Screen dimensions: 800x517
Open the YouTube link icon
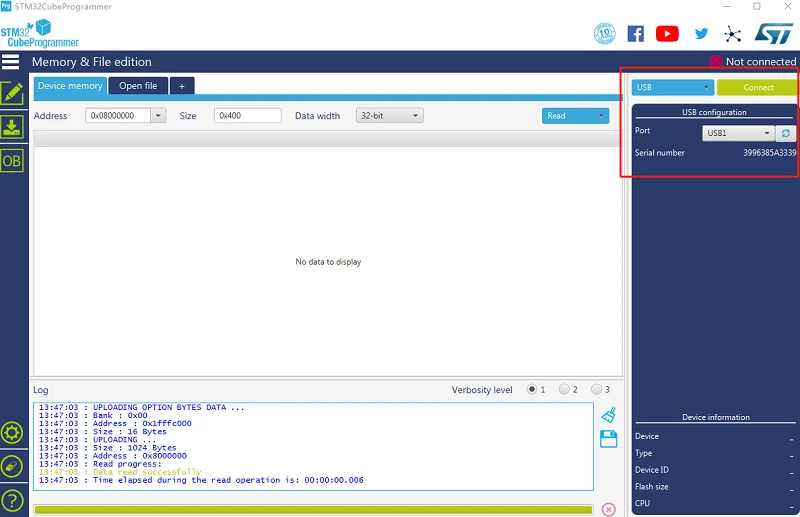[x=667, y=34]
